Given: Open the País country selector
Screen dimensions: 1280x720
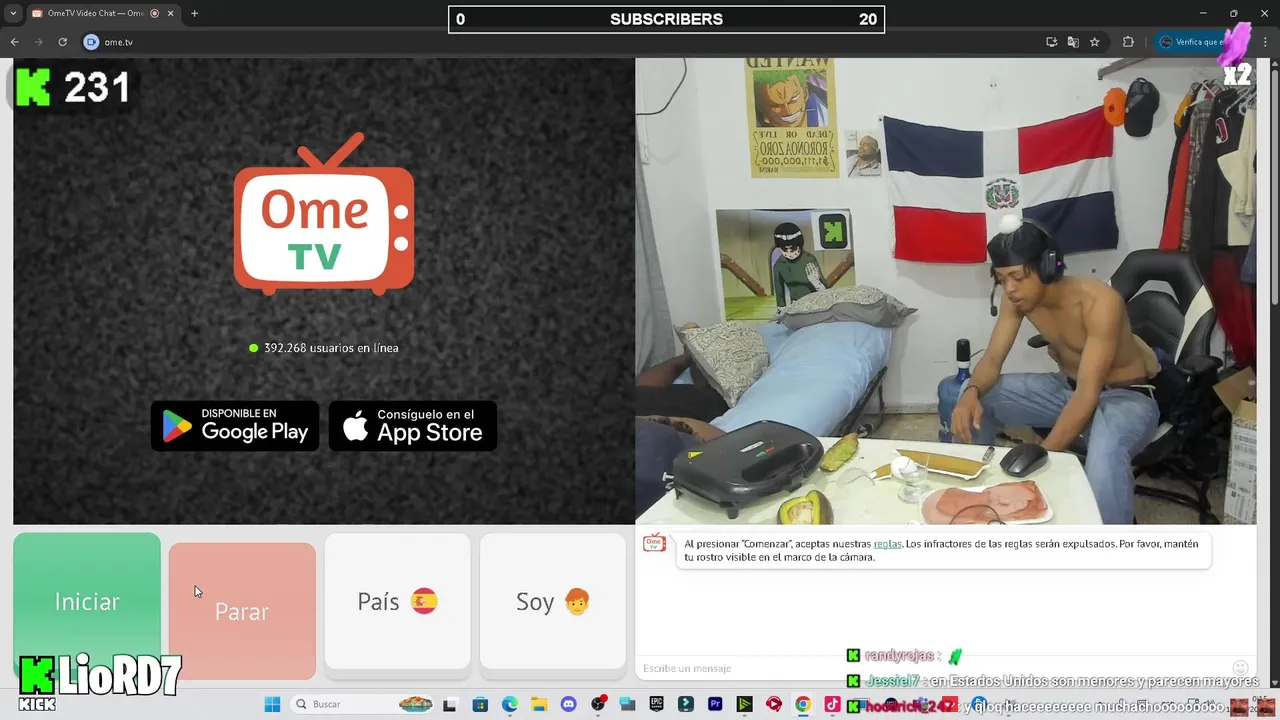Looking at the screenshot, I should pos(397,601).
